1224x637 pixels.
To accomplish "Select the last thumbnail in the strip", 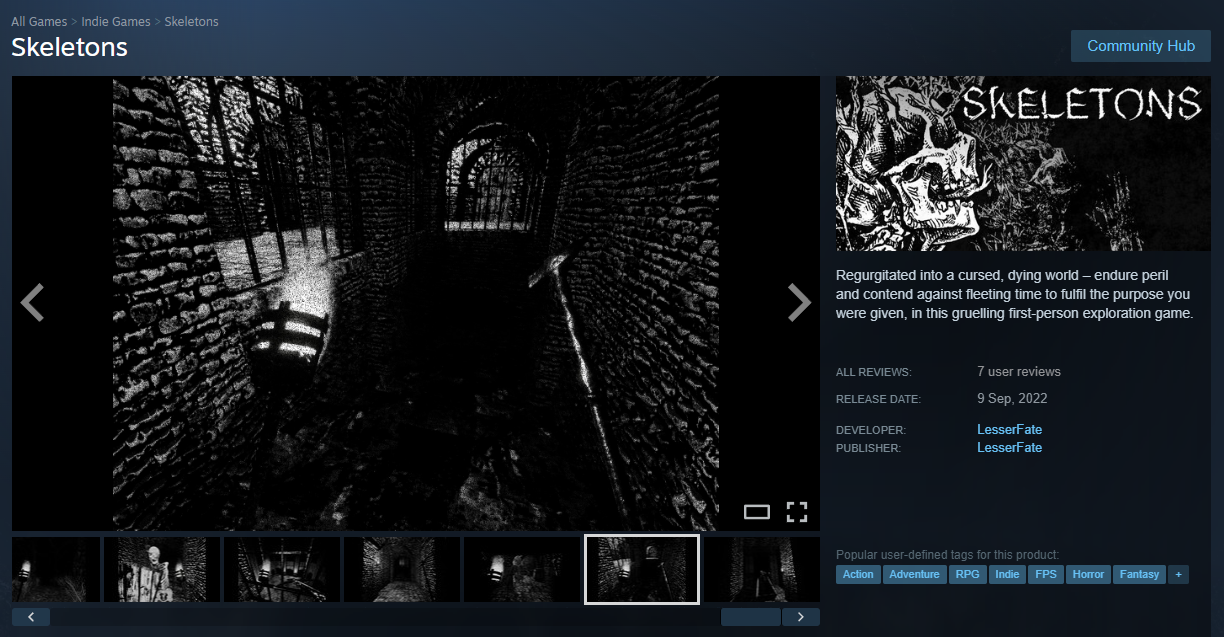I will (x=762, y=569).
